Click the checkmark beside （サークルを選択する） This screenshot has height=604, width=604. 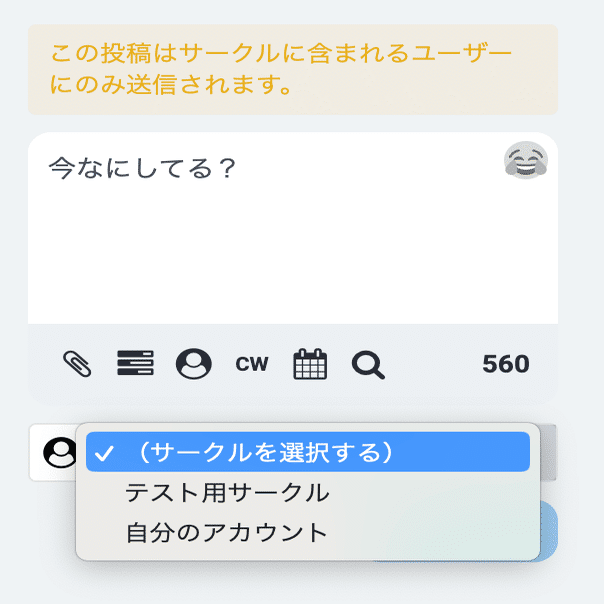point(104,453)
